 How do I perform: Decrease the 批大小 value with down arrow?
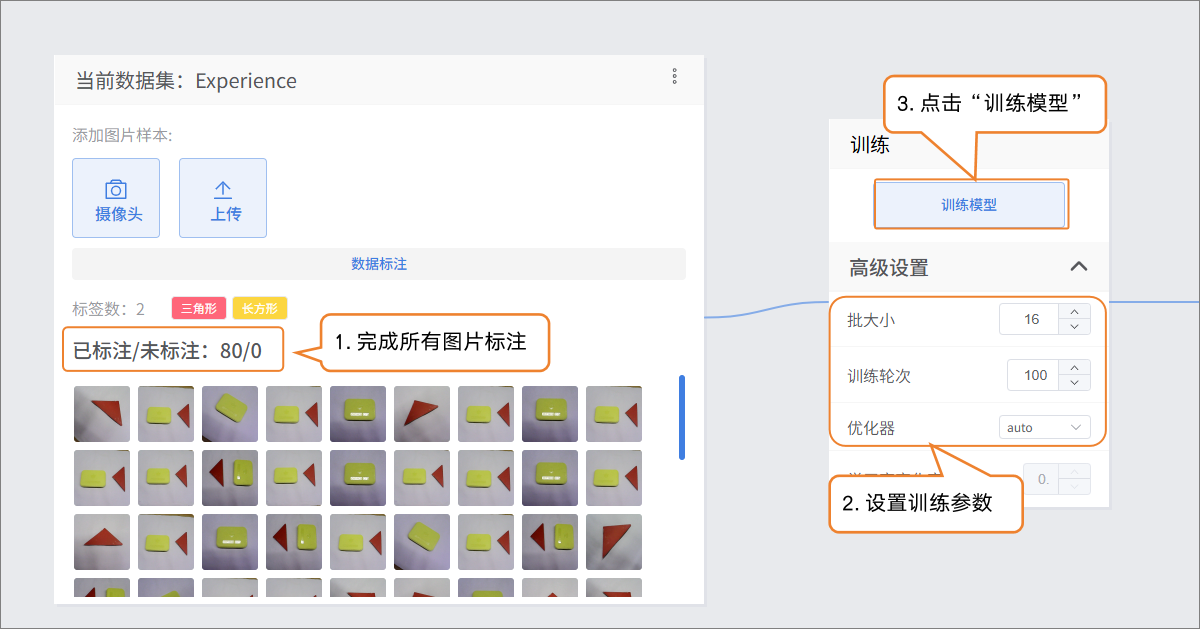click(1074, 327)
